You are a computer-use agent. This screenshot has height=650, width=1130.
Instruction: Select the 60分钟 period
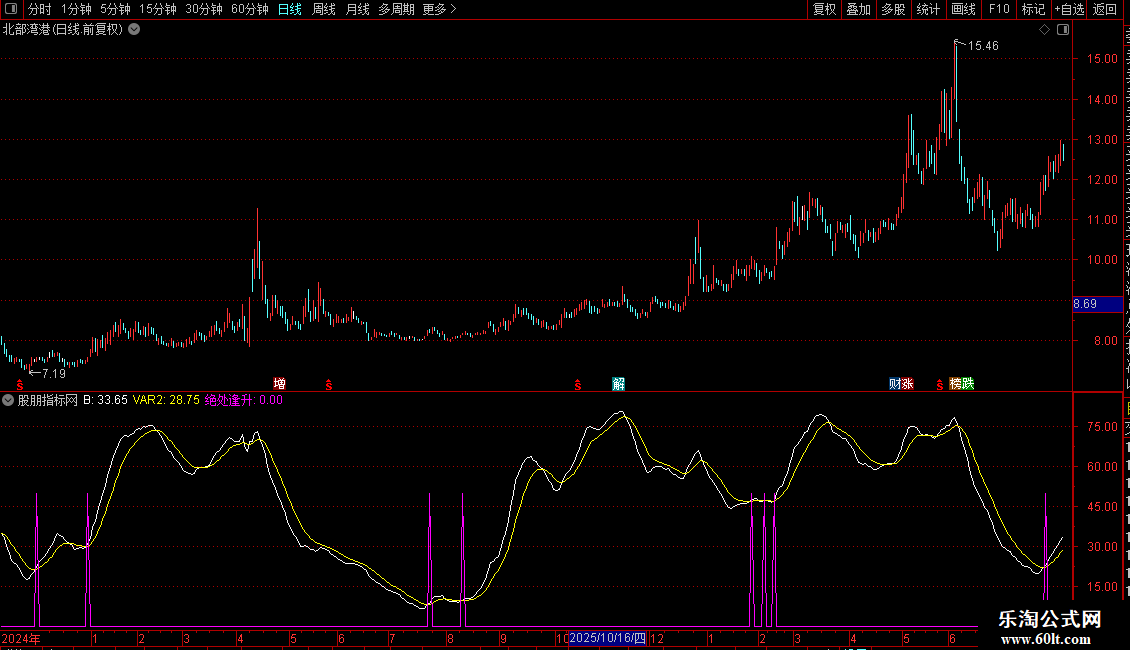tap(249, 9)
